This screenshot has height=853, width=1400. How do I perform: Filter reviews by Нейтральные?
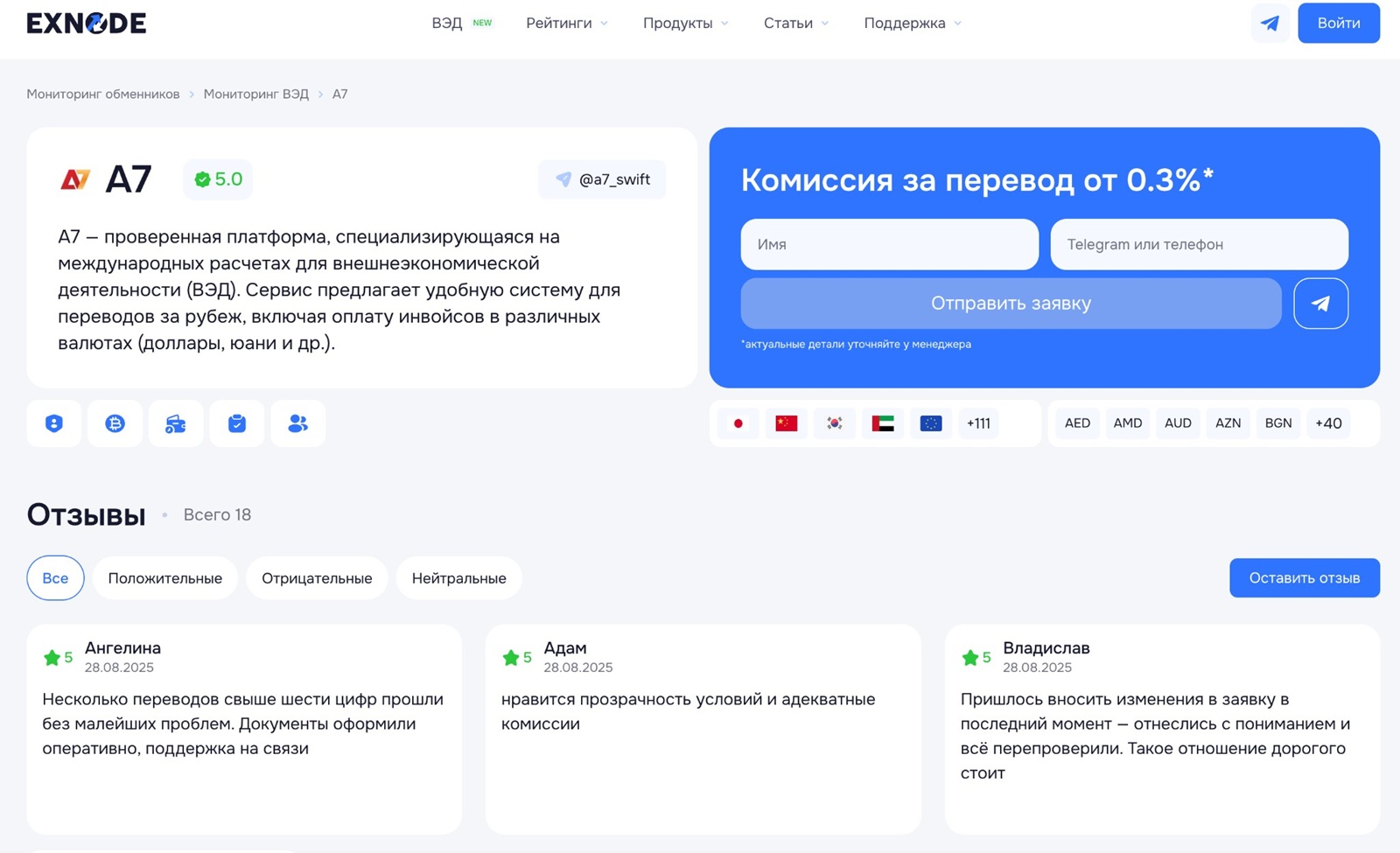(458, 578)
